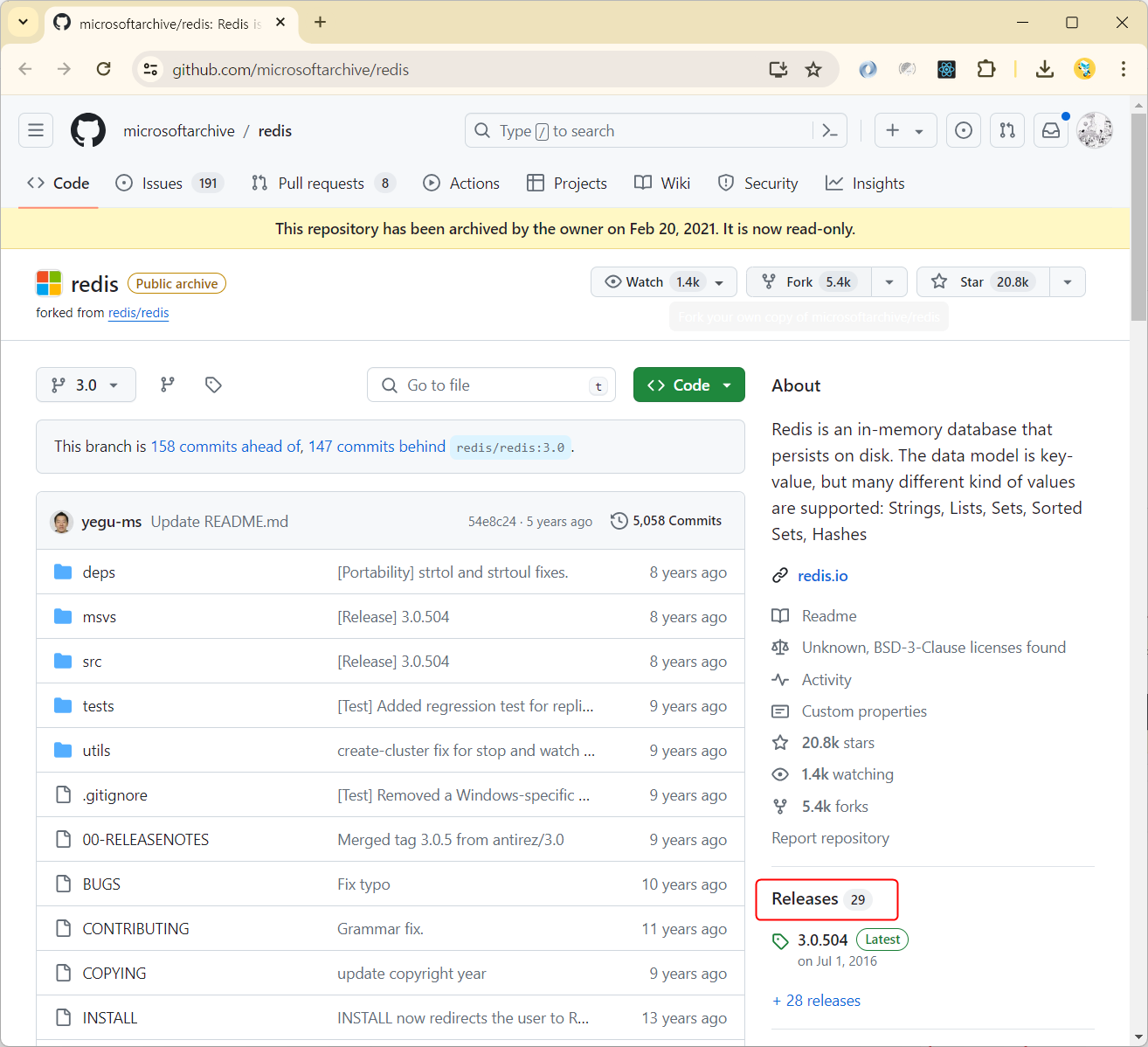Open the pull requests shortcut icon in header

1007,130
